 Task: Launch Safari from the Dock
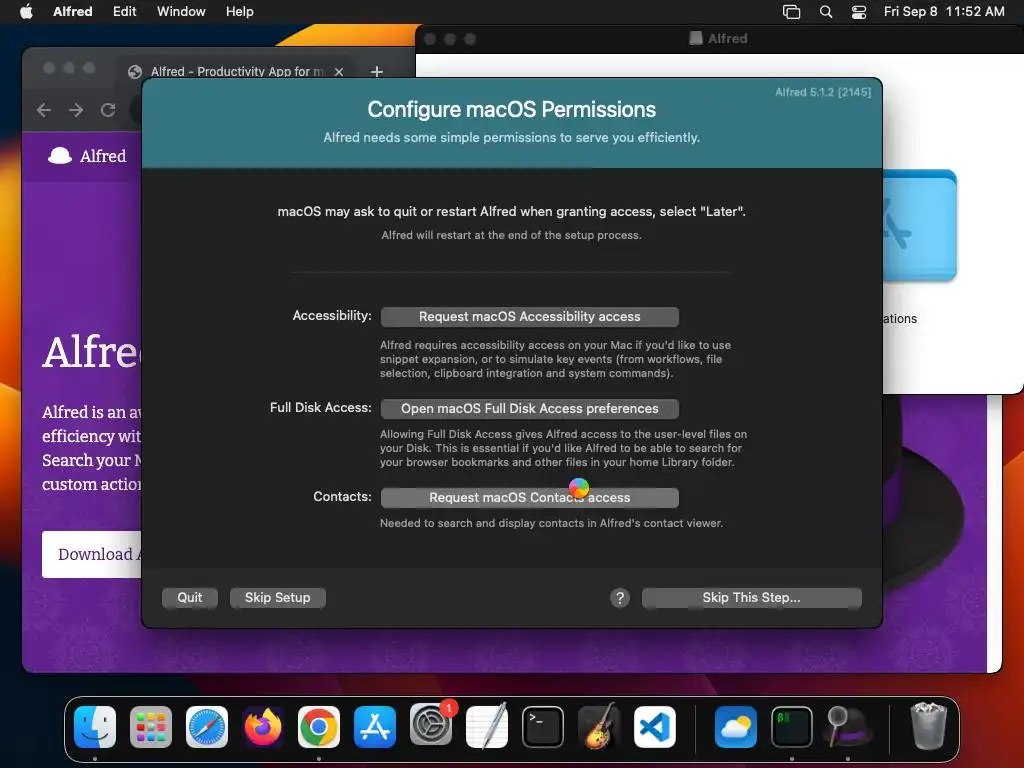[207, 726]
